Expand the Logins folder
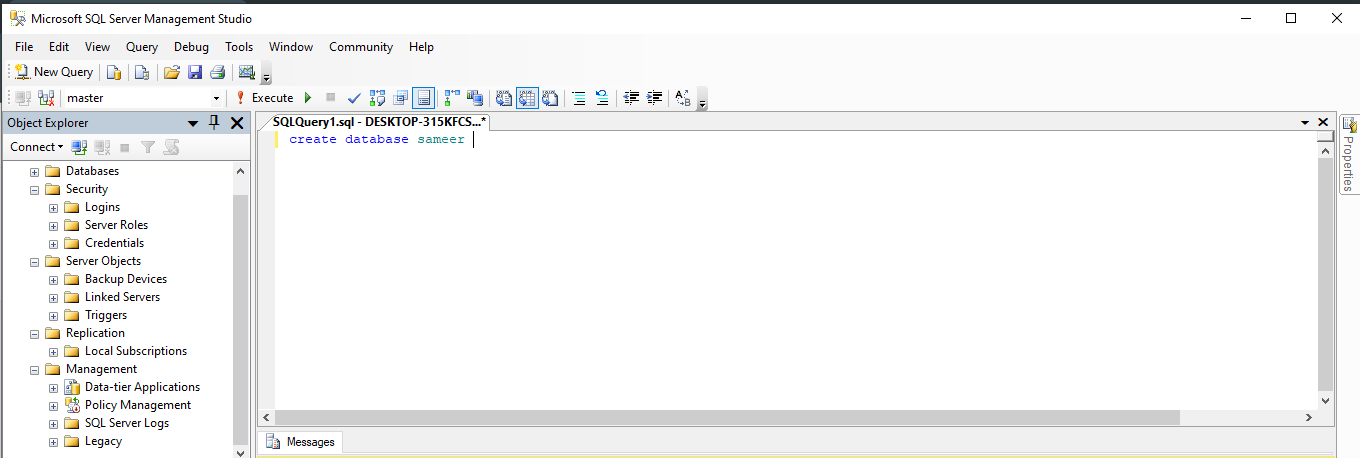The width and height of the screenshot is (1360, 458). [54, 207]
